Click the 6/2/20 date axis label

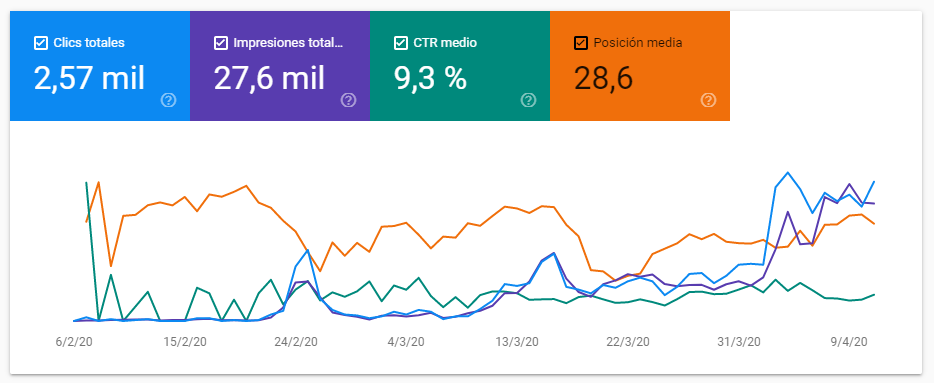[x=74, y=342]
